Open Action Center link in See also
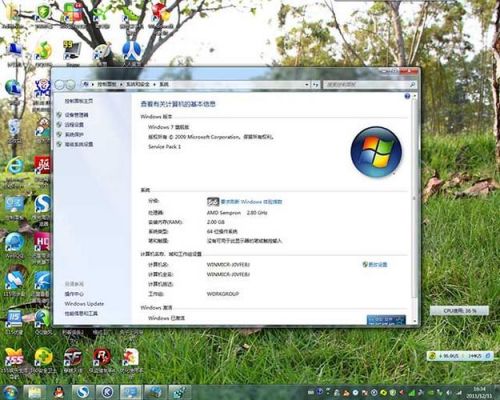Image resolution: width=500 pixels, height=400 pixels. point(74,294)
